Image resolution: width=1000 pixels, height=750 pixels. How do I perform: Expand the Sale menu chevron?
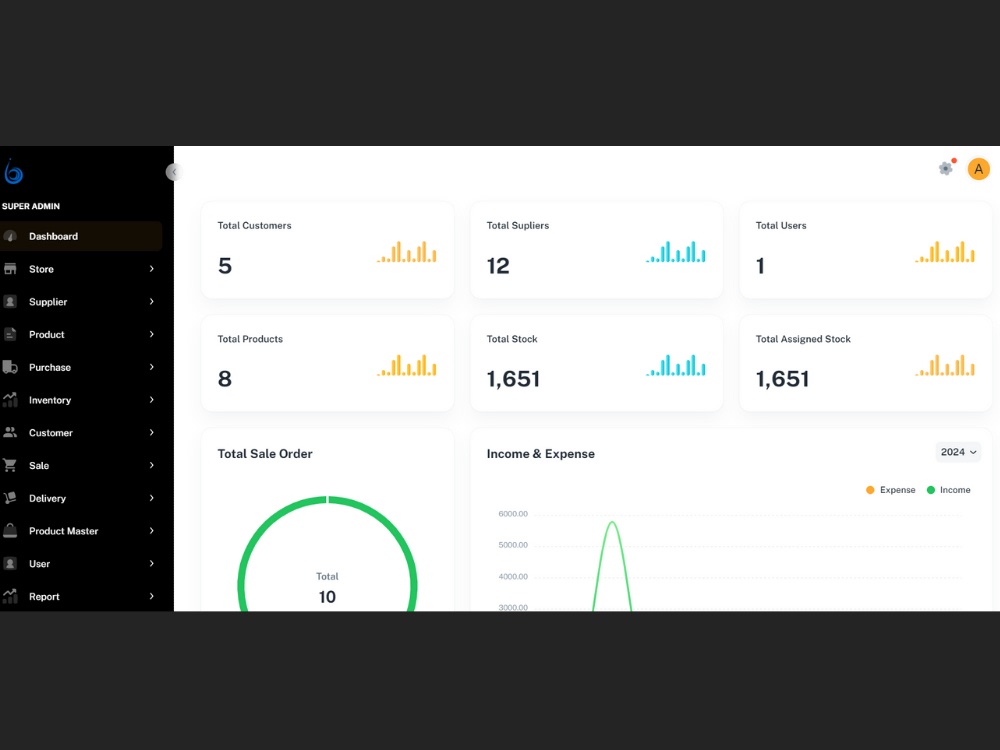pos(152,465)
